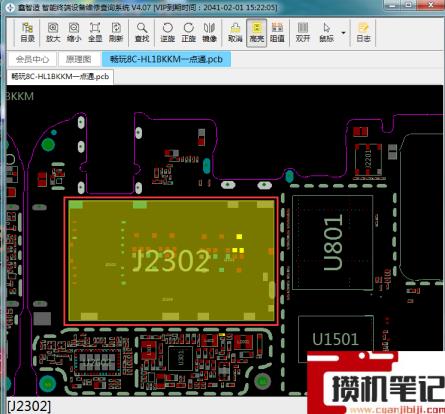This screenshot has width=445, height=414.
Task: Open the 查找 search tool
Action: coord(142,33)
